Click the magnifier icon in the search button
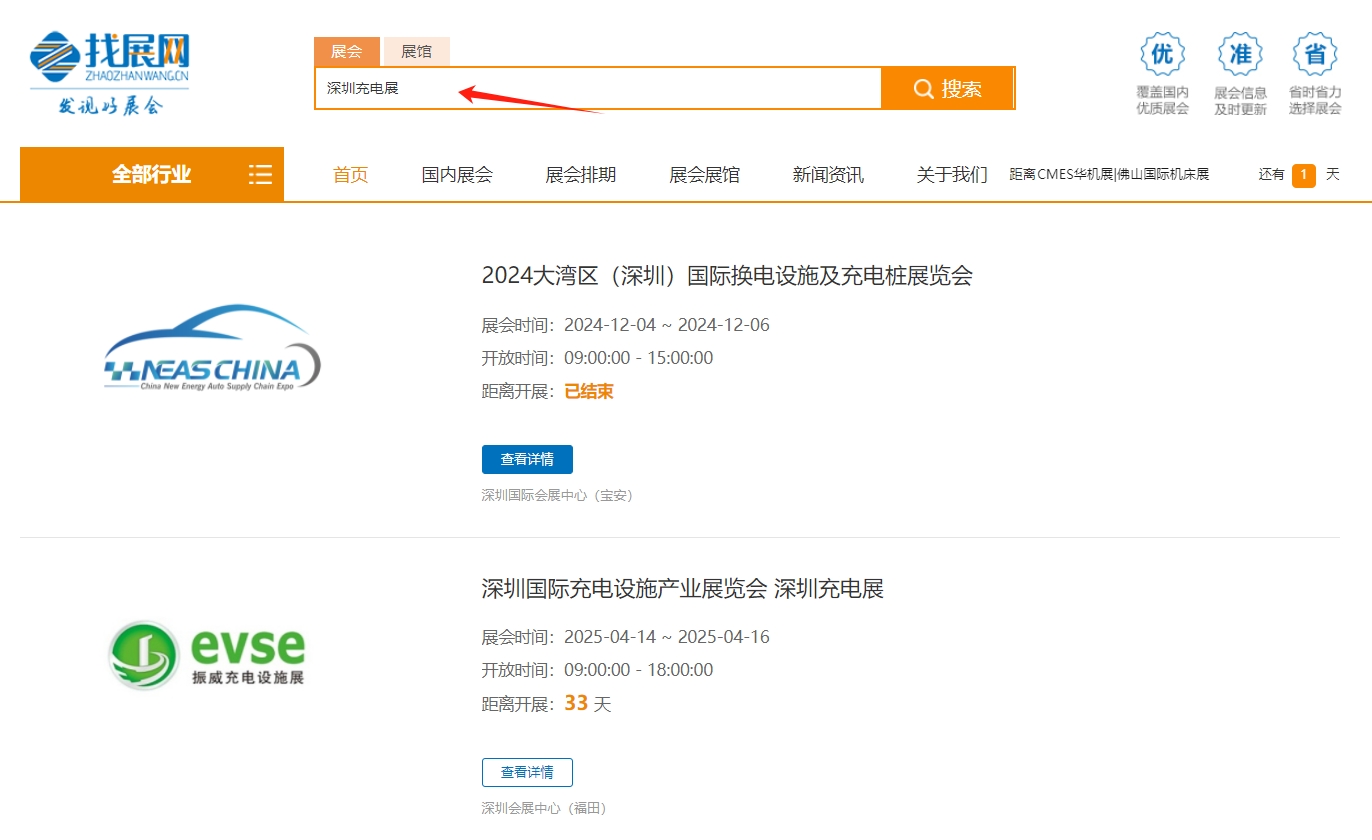1372x840 pixels. pyautogui.click(x=924, y=89)
